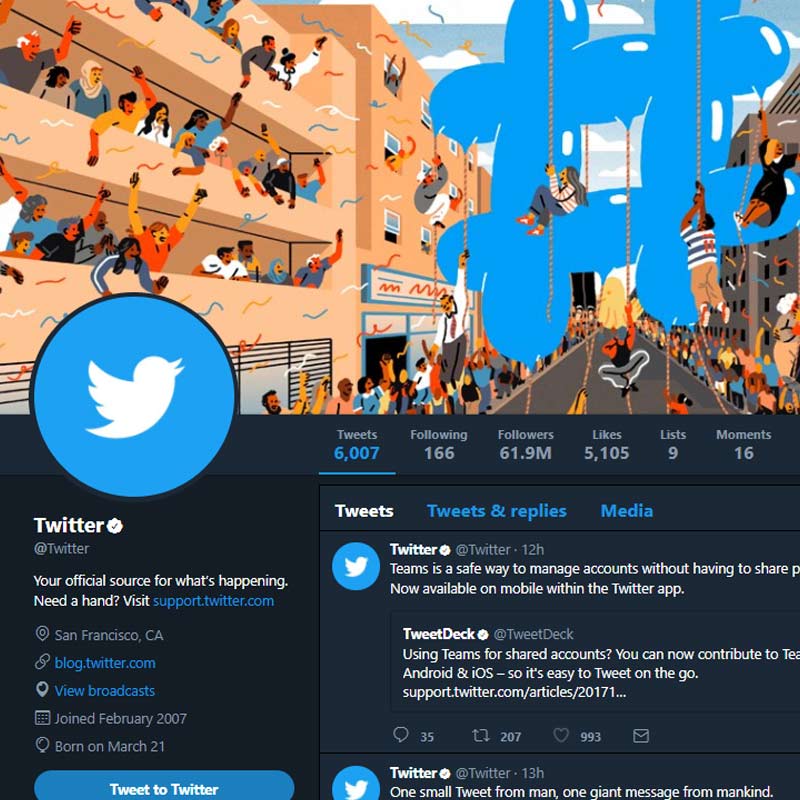Open the Media tab
800x800 pixels.
[x=627, y=511]
